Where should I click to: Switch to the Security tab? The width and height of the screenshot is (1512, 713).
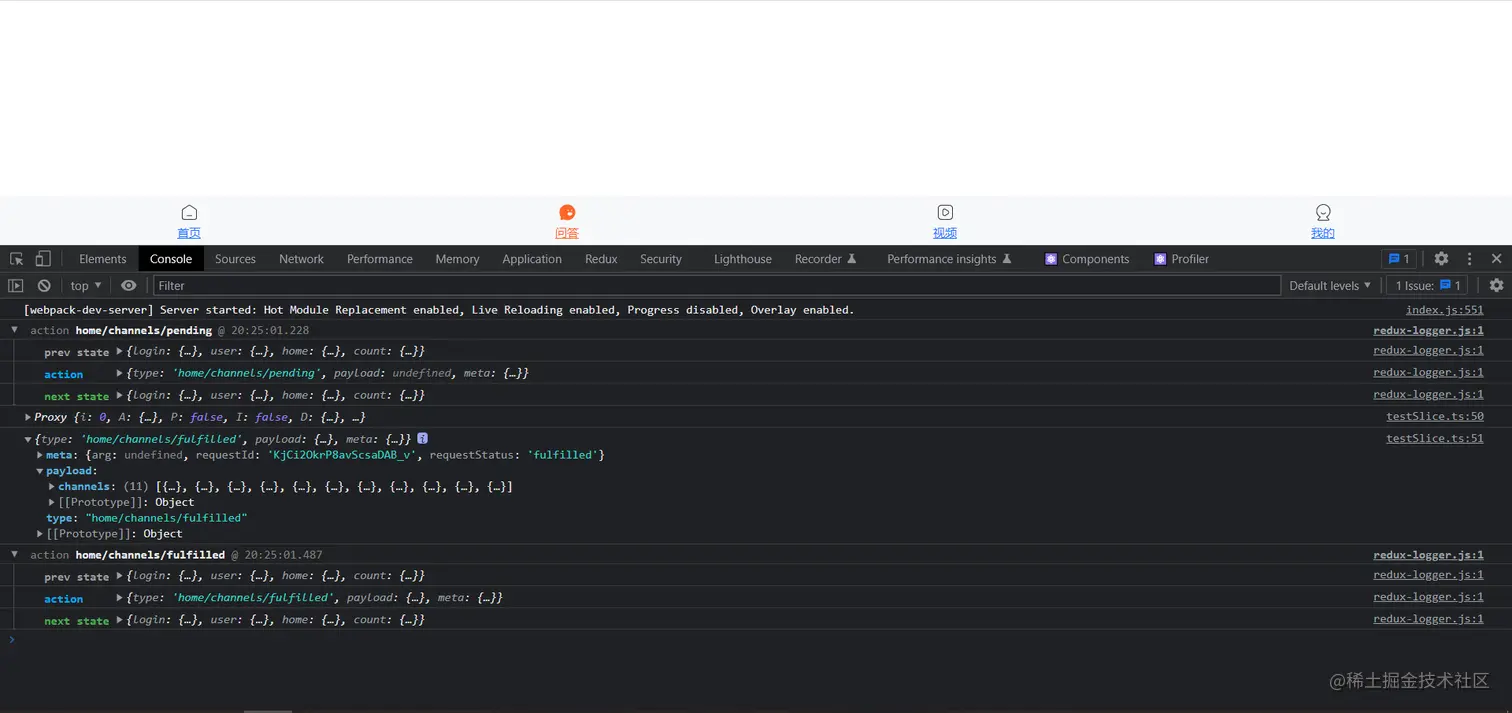point(661,259)
